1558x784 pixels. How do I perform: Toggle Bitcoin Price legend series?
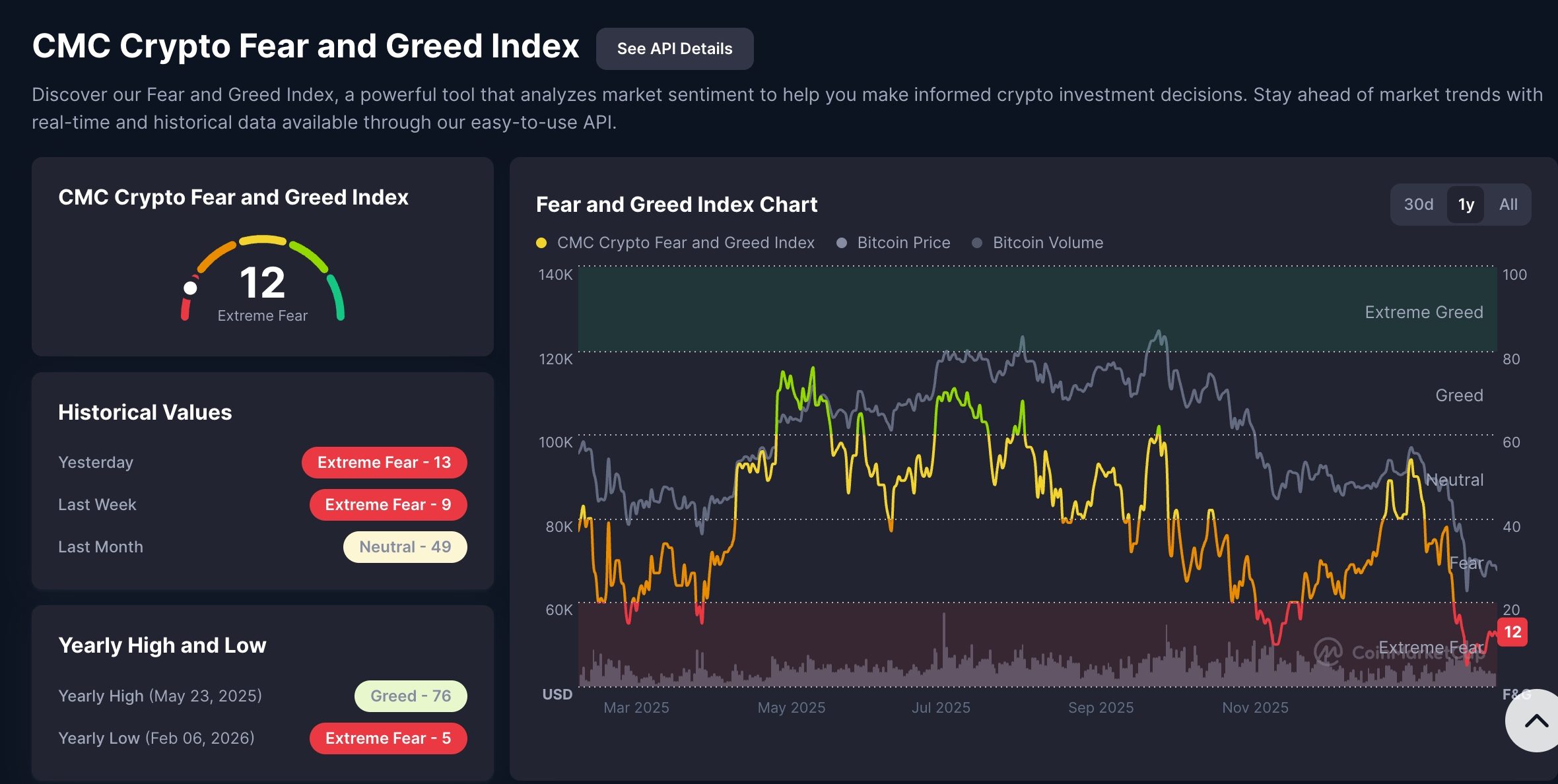point(893,243)
